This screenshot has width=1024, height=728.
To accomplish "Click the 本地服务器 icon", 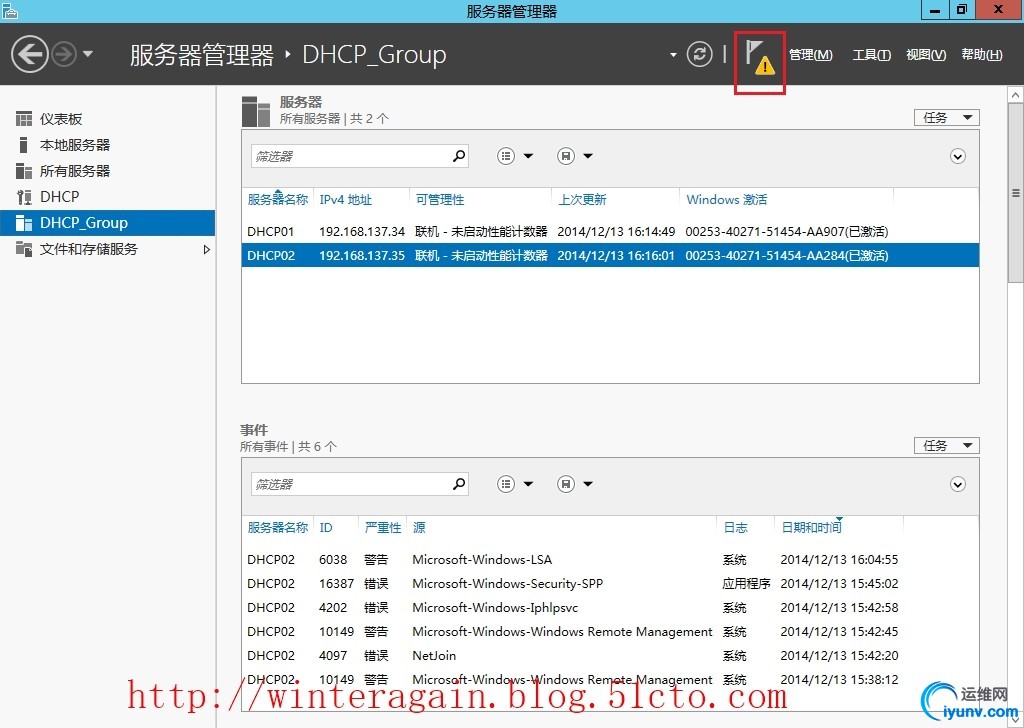I will (x=24, y=144).
